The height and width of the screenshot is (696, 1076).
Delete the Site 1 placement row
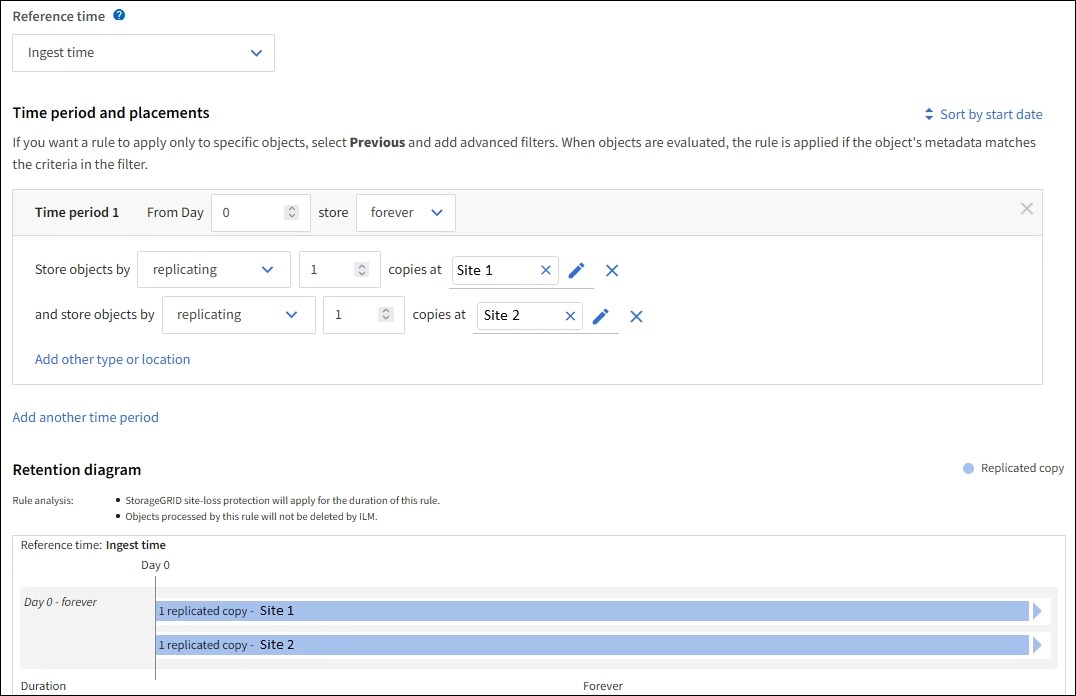(612, 270)
